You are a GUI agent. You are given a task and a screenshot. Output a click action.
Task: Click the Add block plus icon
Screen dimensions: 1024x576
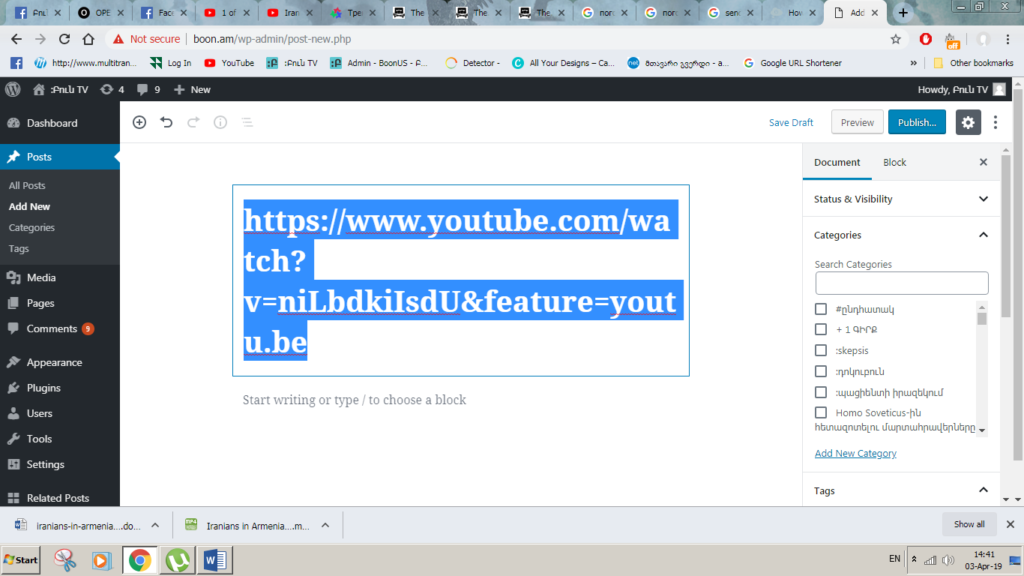point(139,122)
